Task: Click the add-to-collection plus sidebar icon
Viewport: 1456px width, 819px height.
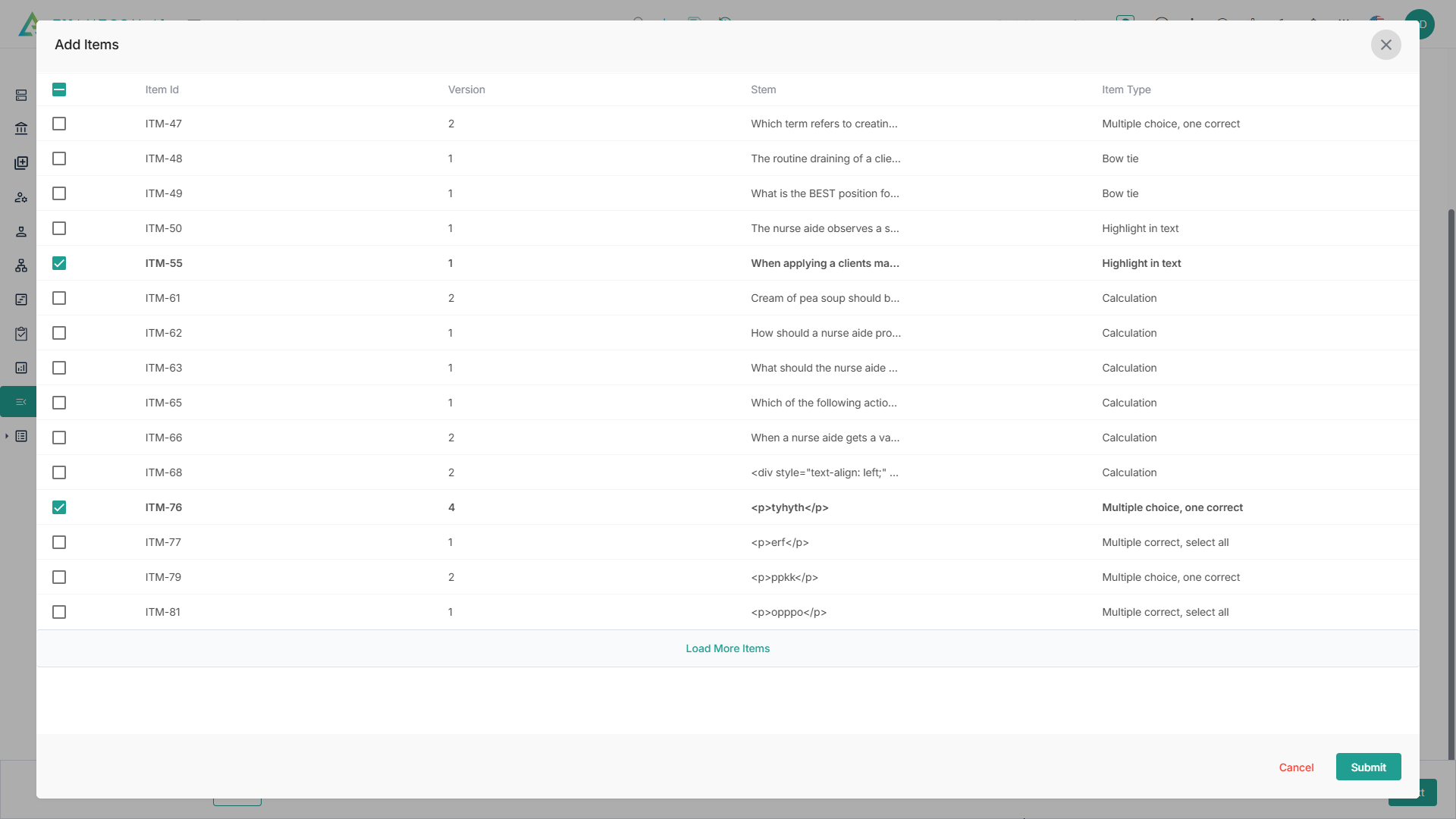Action: [21, 163]
